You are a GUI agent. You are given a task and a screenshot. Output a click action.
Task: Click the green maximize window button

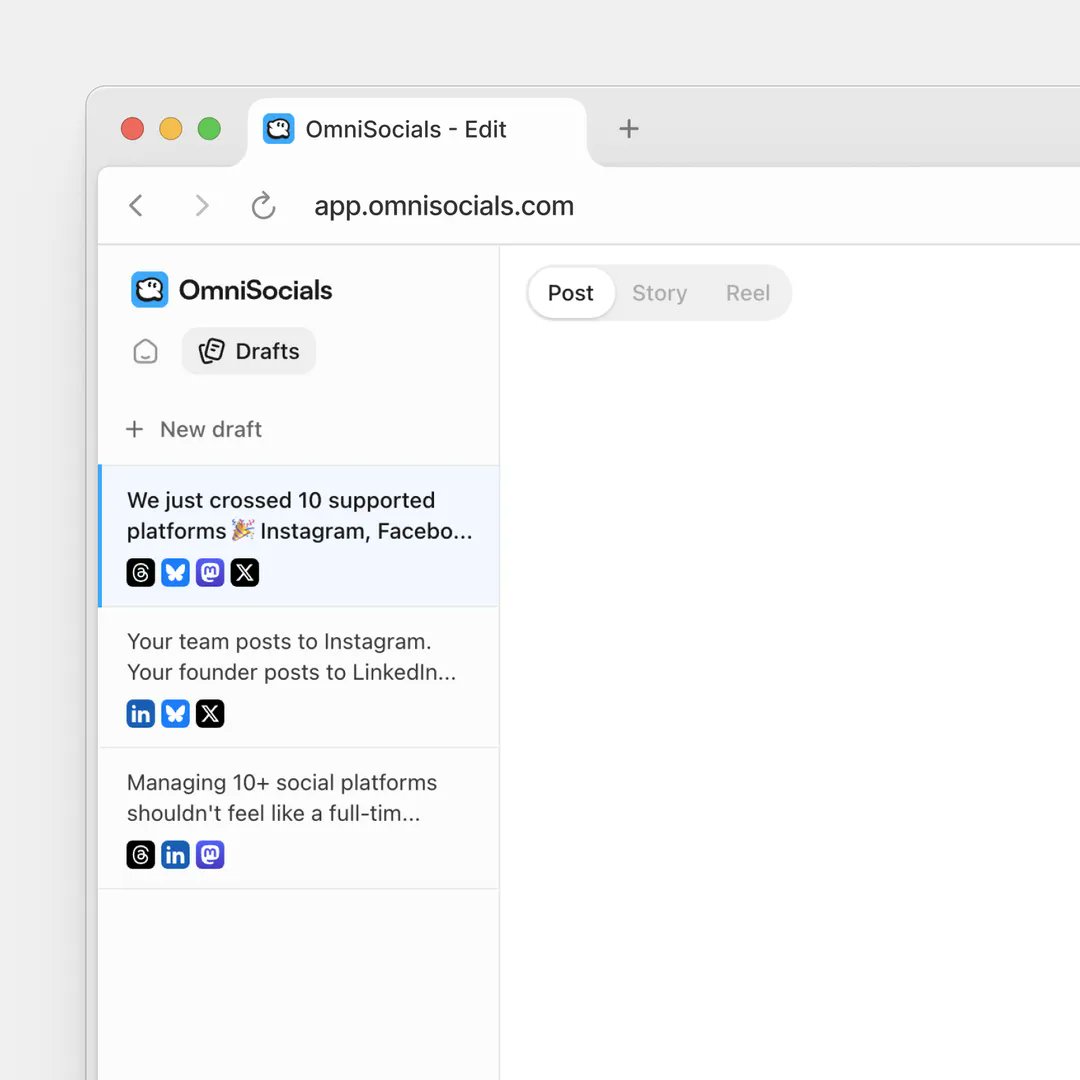coord(209,129)
